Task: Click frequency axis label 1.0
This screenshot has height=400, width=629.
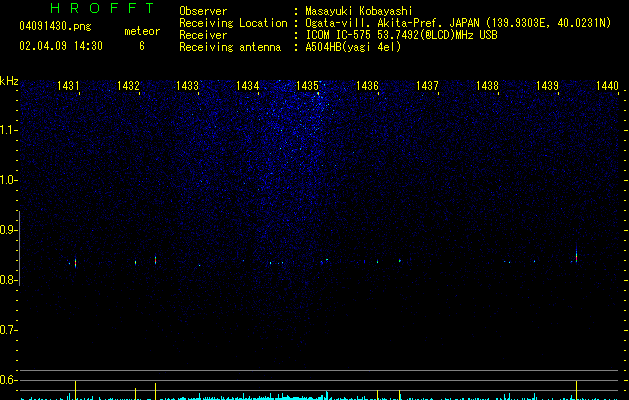Action: coord(8,180)
